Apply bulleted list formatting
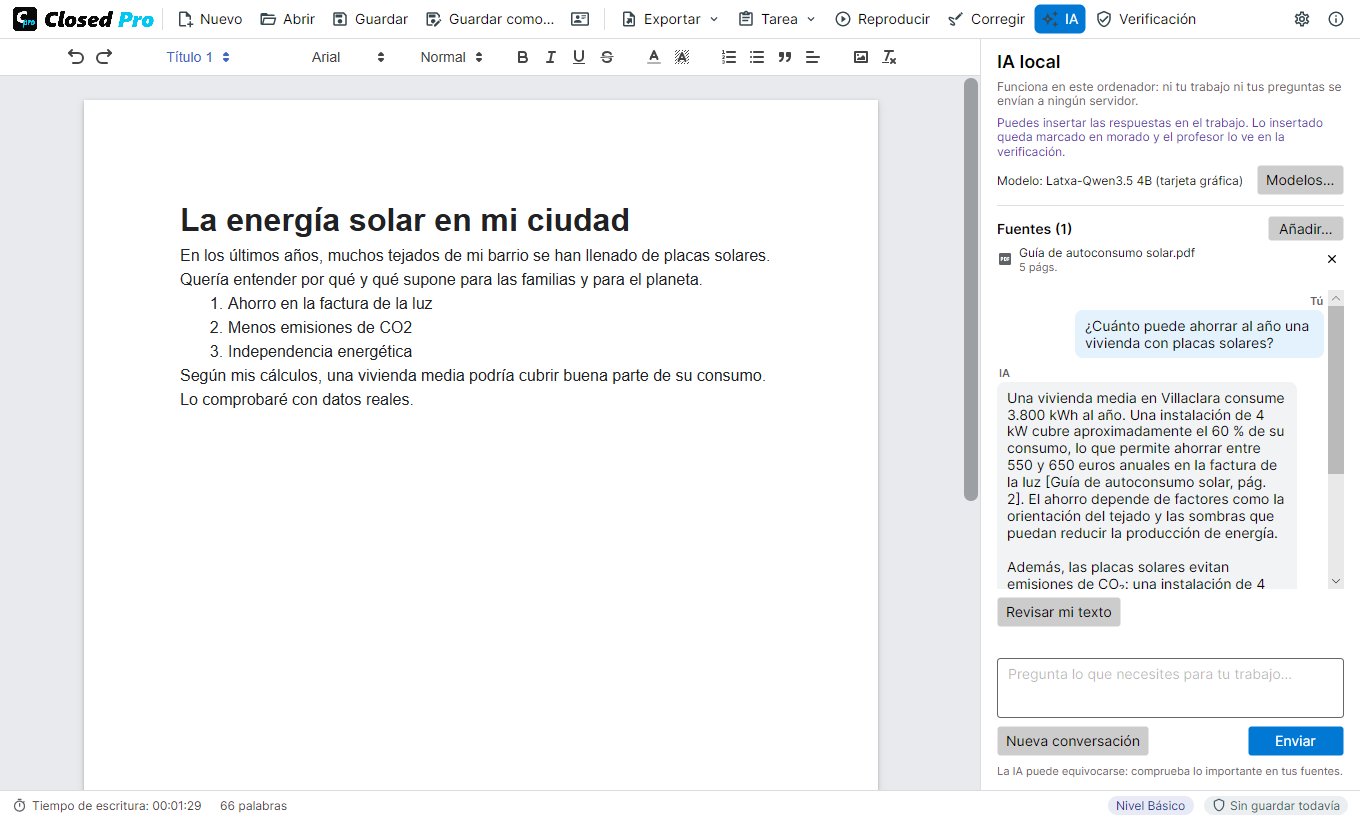 click(x=757, y=57)
